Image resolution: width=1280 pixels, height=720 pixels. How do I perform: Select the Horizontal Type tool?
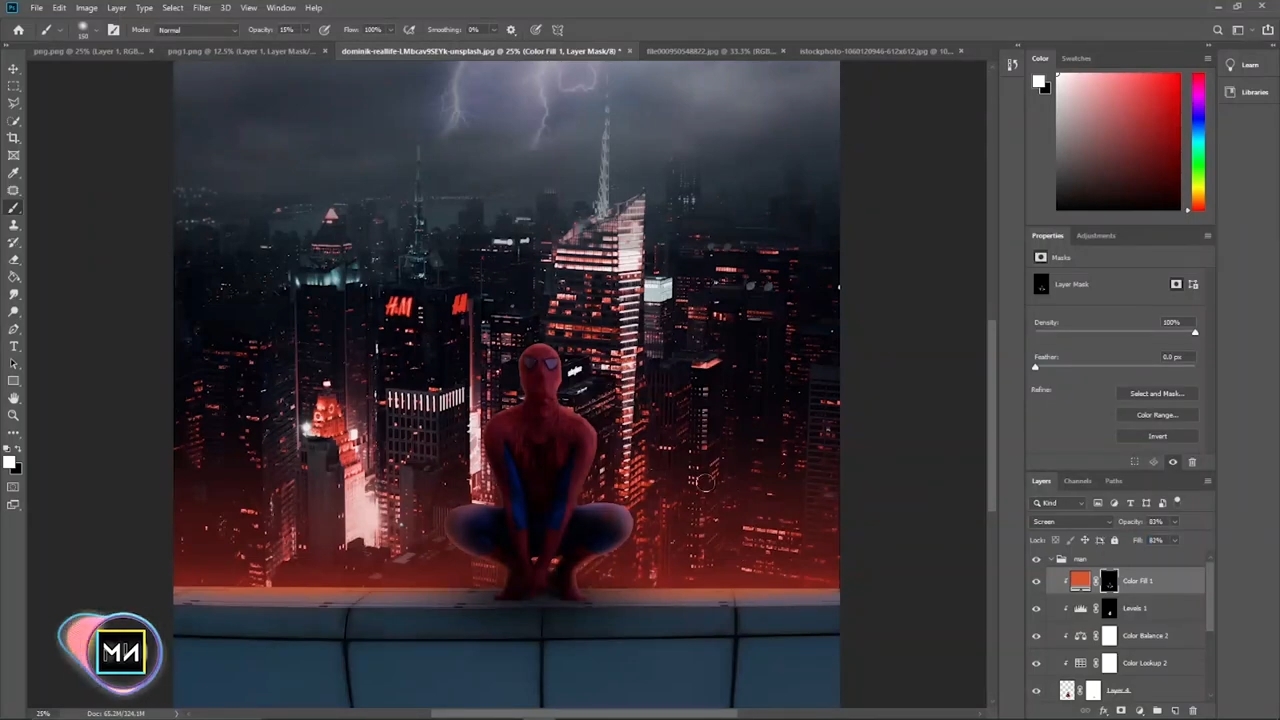(14, 346)
